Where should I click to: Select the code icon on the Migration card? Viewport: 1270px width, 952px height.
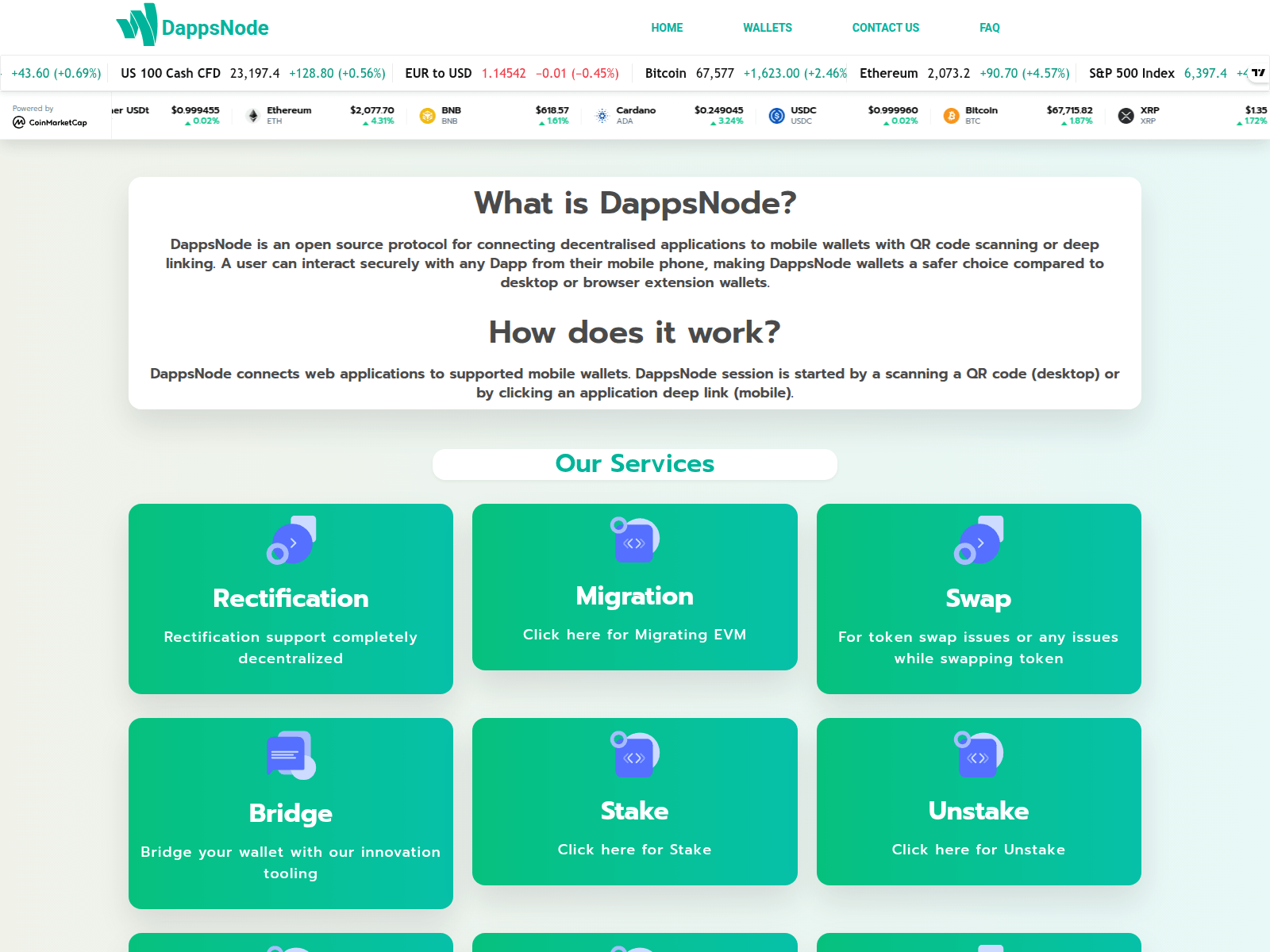[634, 542]
